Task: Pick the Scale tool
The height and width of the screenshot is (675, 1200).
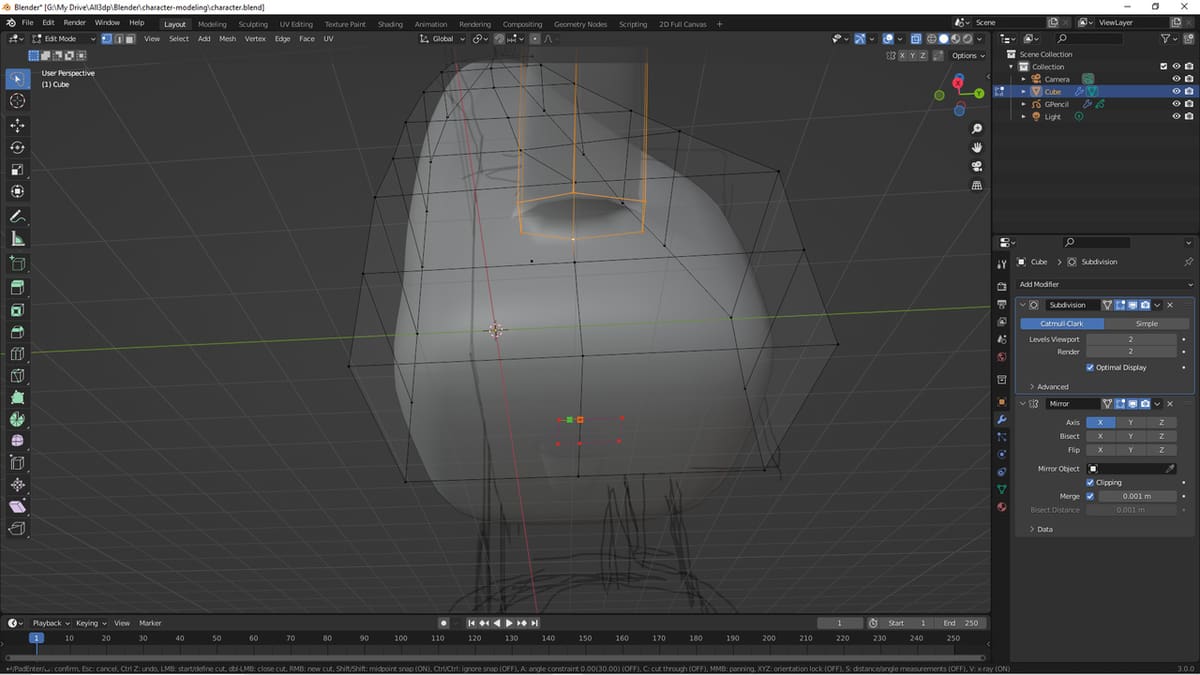Action: 17,169
